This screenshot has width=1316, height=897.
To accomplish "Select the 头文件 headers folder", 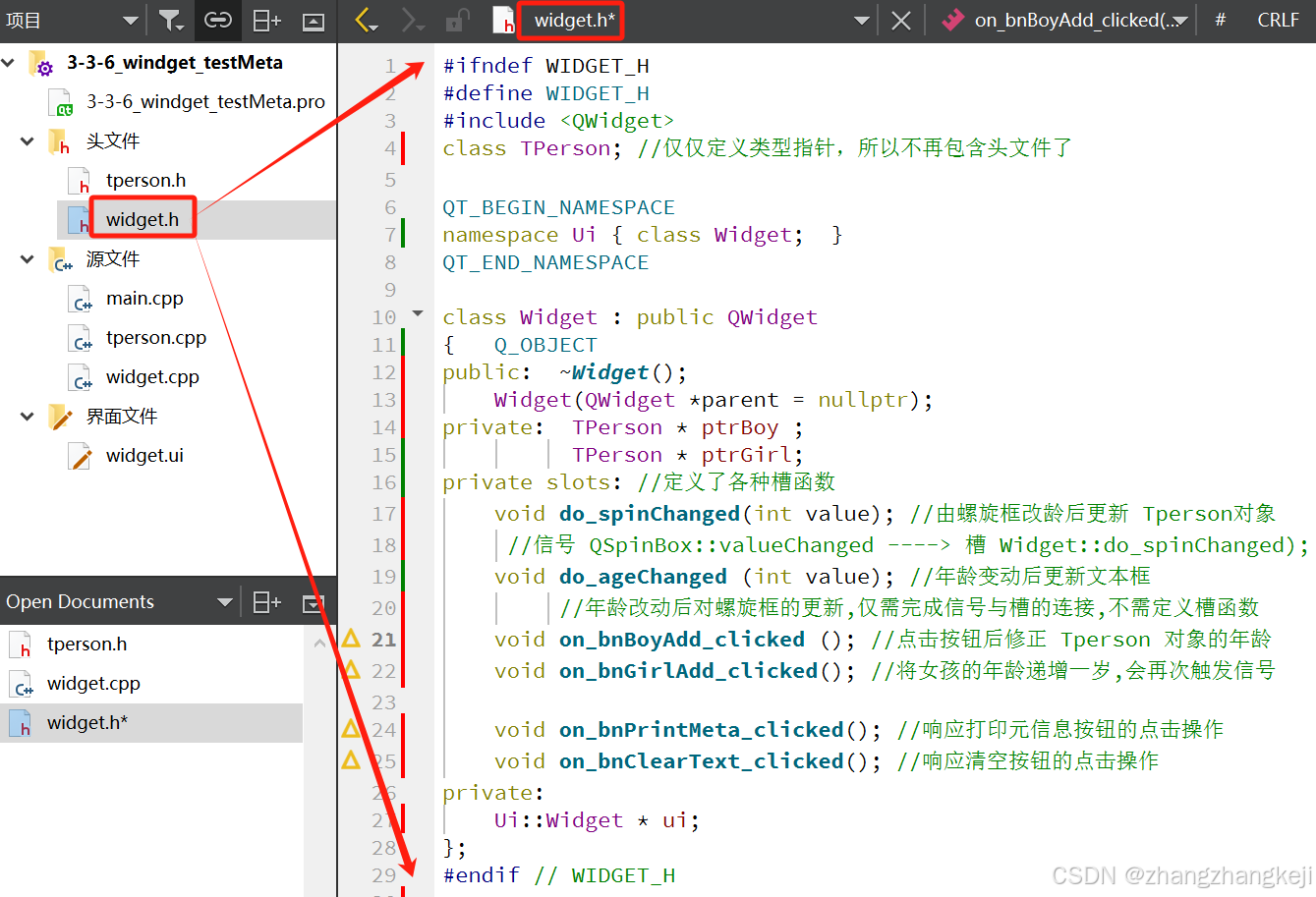I will [x=113, y=141].
